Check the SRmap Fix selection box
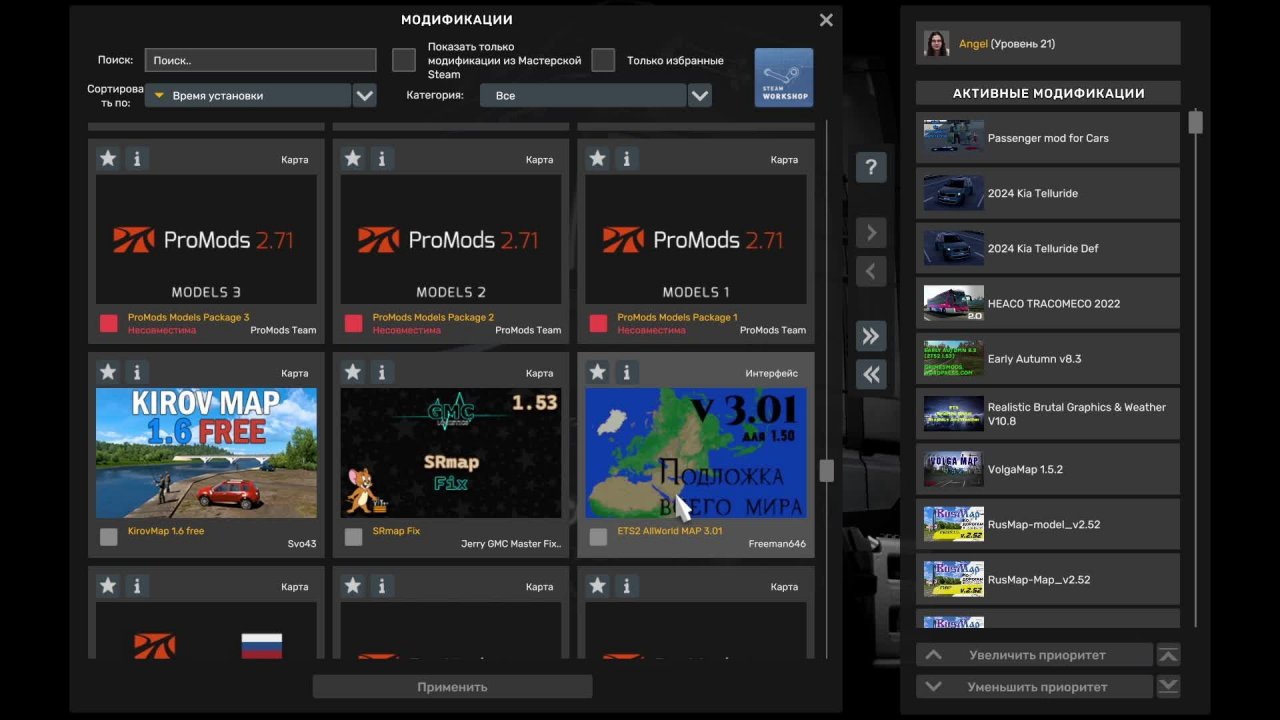 point(353,537)
